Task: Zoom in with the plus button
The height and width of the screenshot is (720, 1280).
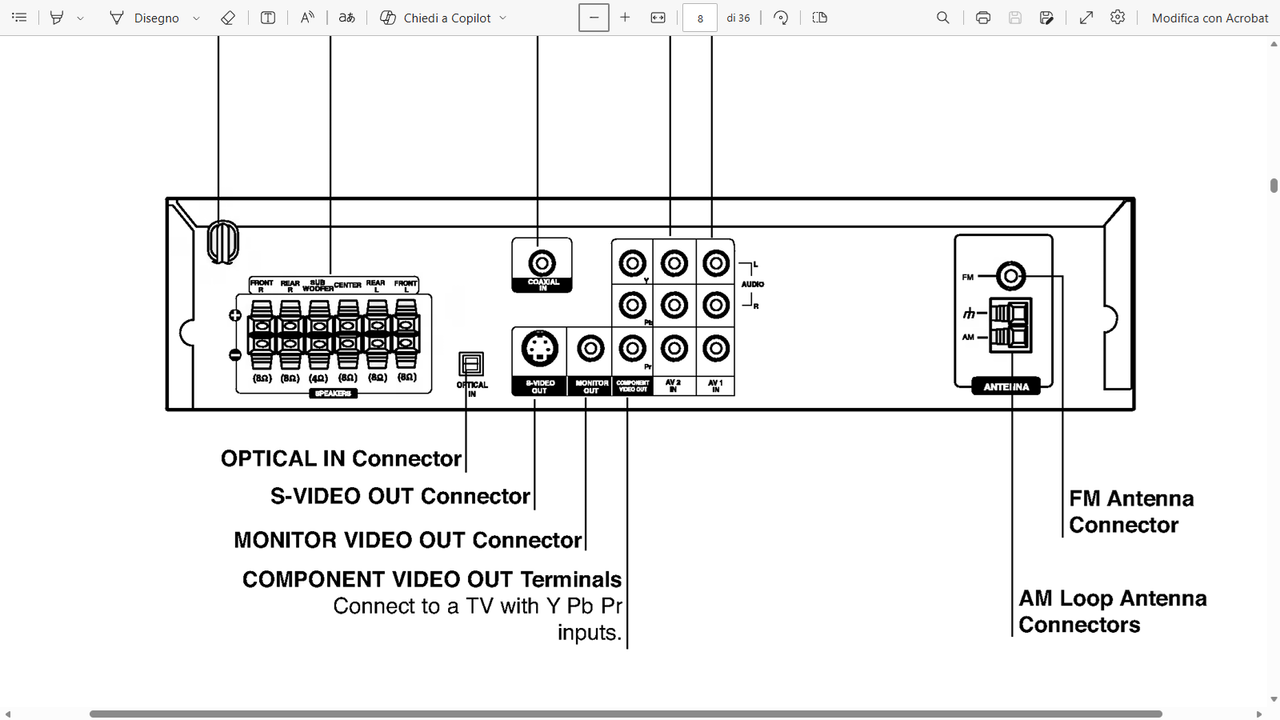Action: coord(625,18)
